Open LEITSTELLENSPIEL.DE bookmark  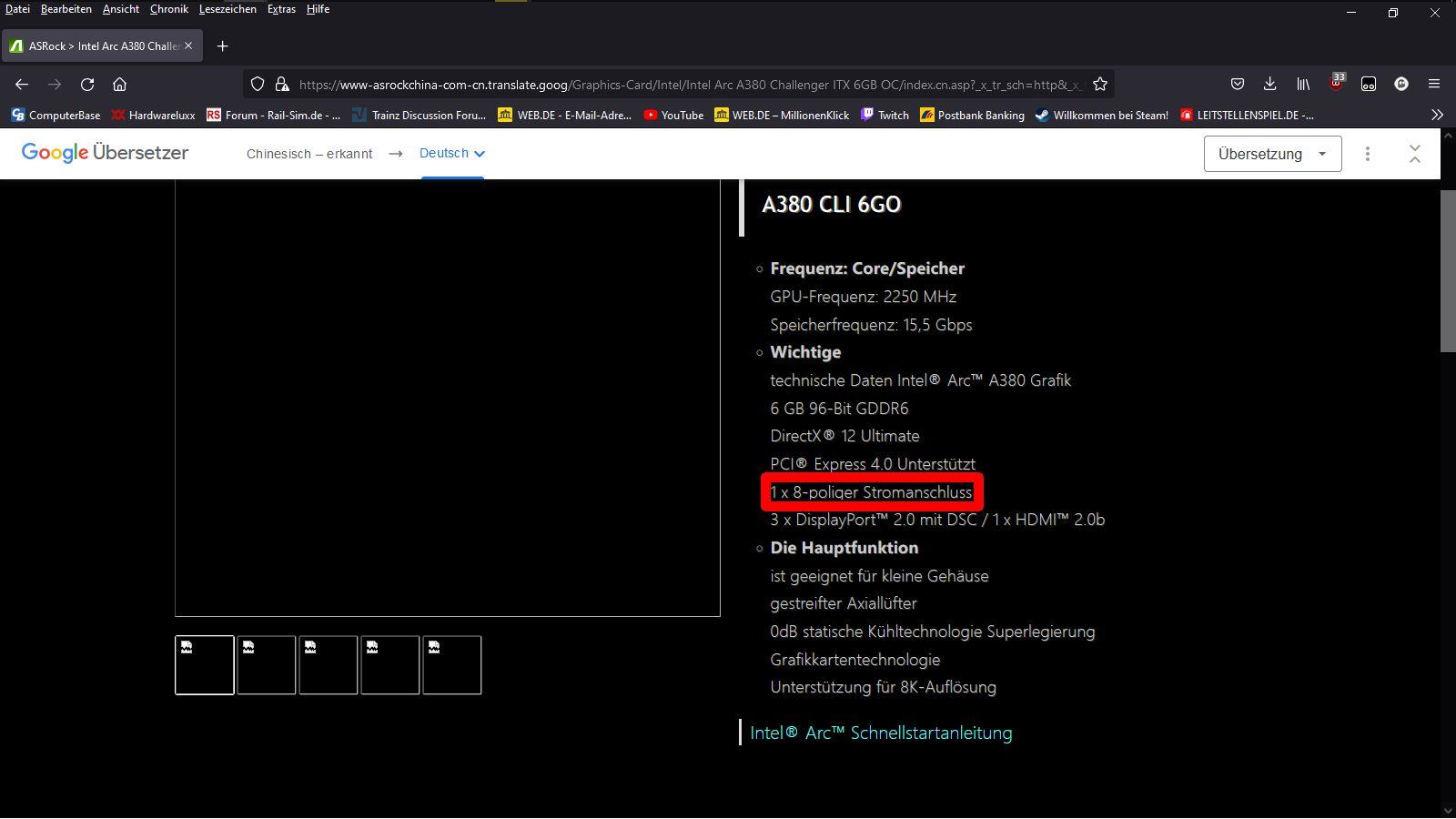tap(1247, 115)
